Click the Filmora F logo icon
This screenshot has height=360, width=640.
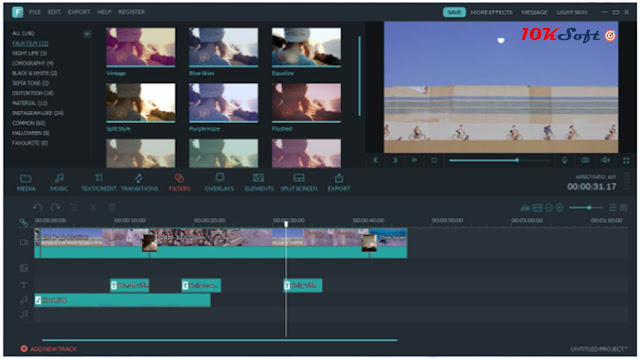tap(18, 12)
